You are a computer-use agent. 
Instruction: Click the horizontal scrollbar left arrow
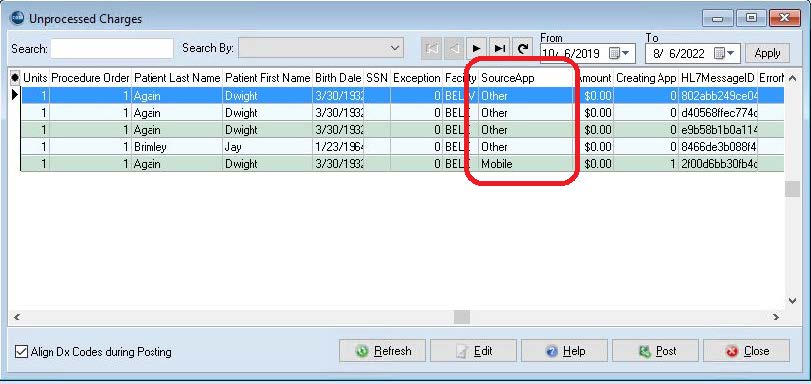(x=16, y=317)
